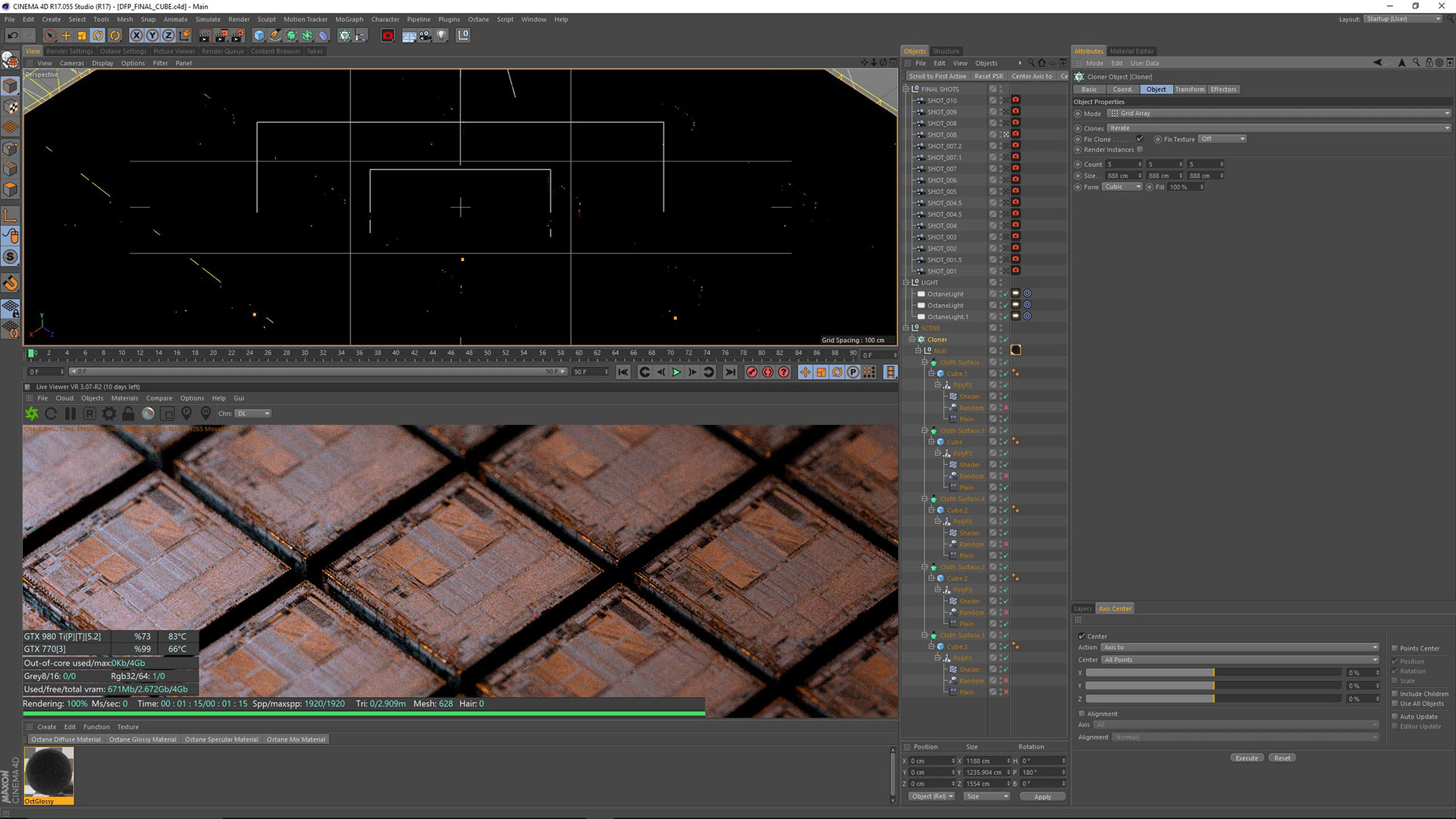Open Mode Grid Array dropdown
1456x819 pixels.
coord(1279,113)
